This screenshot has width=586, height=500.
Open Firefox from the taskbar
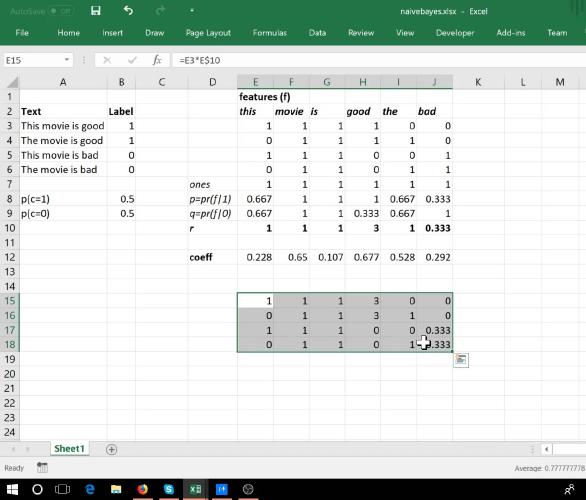click(x=142, y=489)
